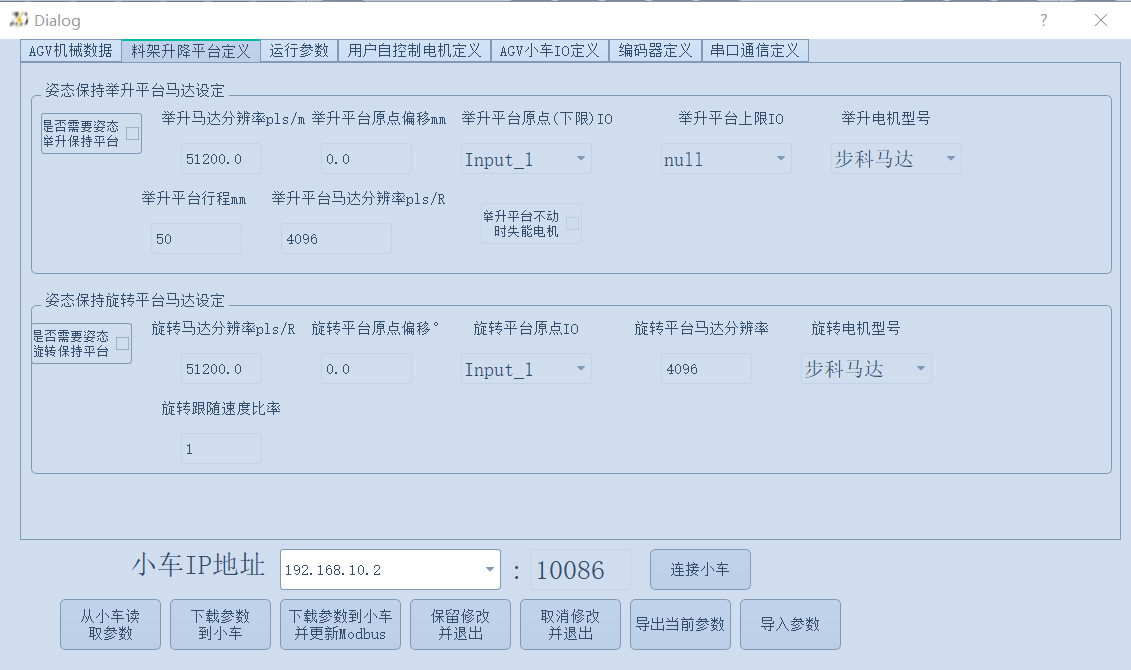Open the 编码器定义 tab
Viewport: 1131px width, 670px height.
pyautogui.click(x=655, y=50)
